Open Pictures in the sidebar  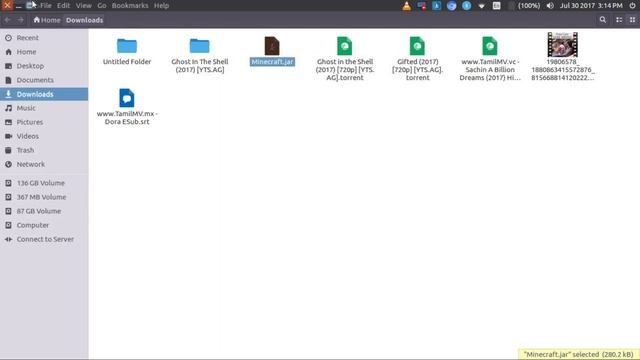[44, 122]
